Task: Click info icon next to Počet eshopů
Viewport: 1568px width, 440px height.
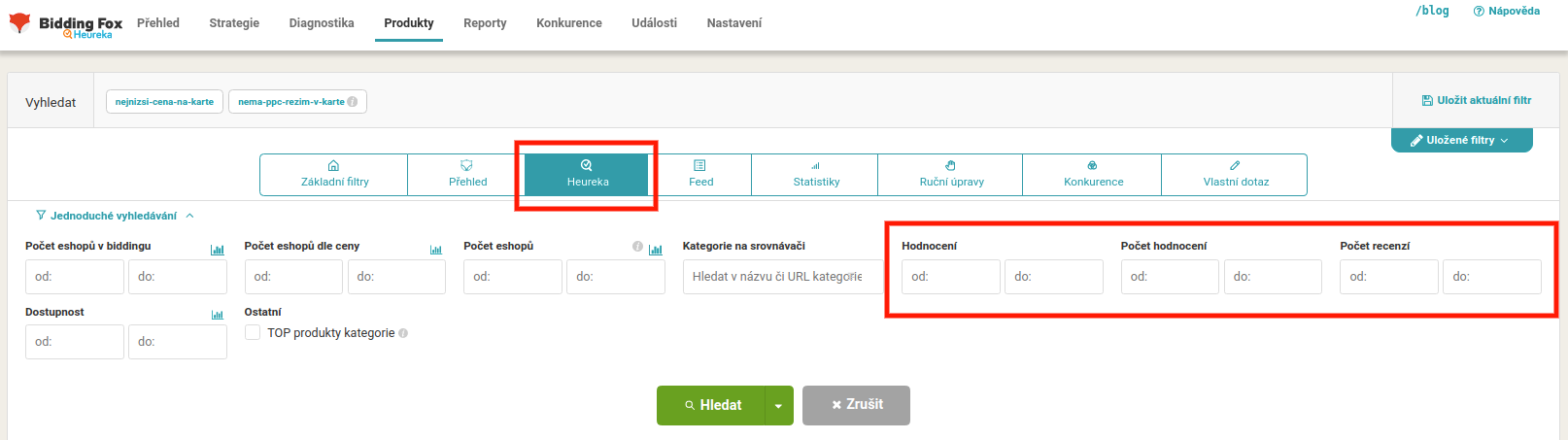Action: [x=638, y=247]
